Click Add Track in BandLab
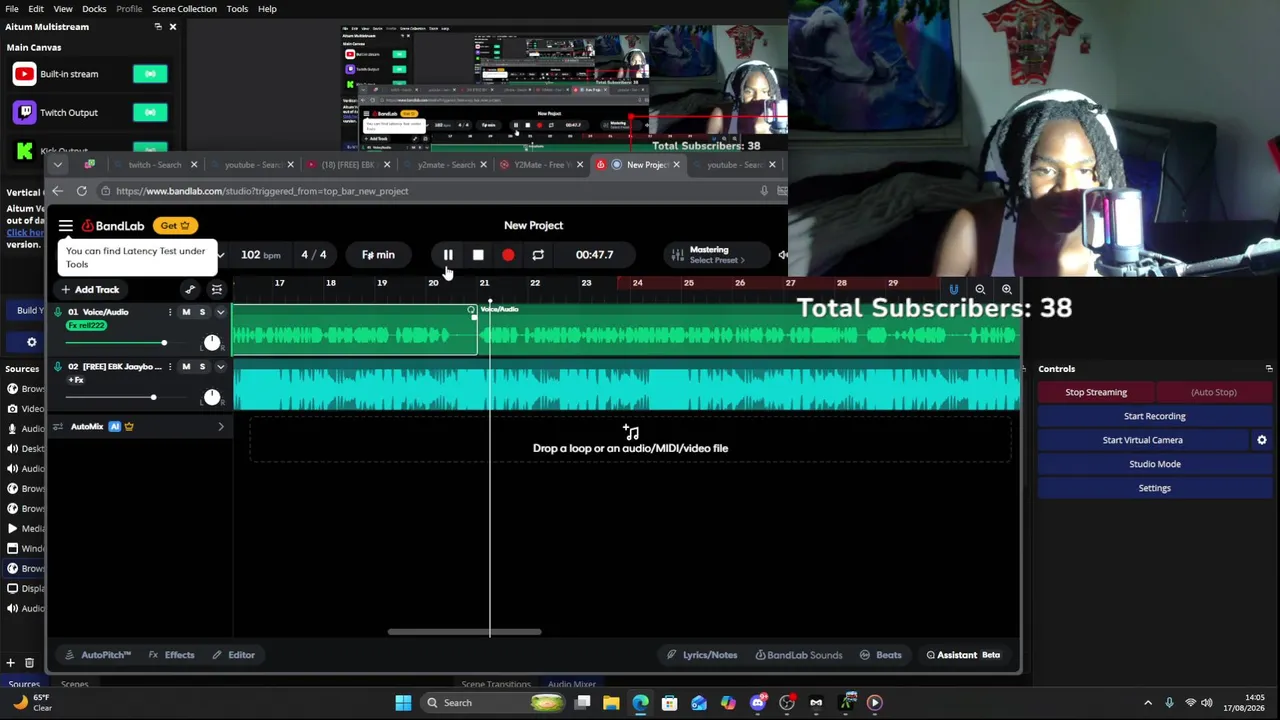 point(90,290)
